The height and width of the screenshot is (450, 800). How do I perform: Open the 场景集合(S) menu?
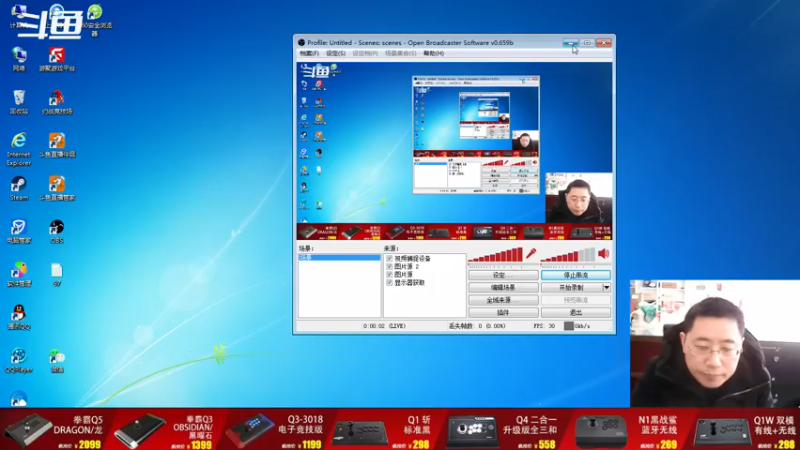(x=401, y=53)
